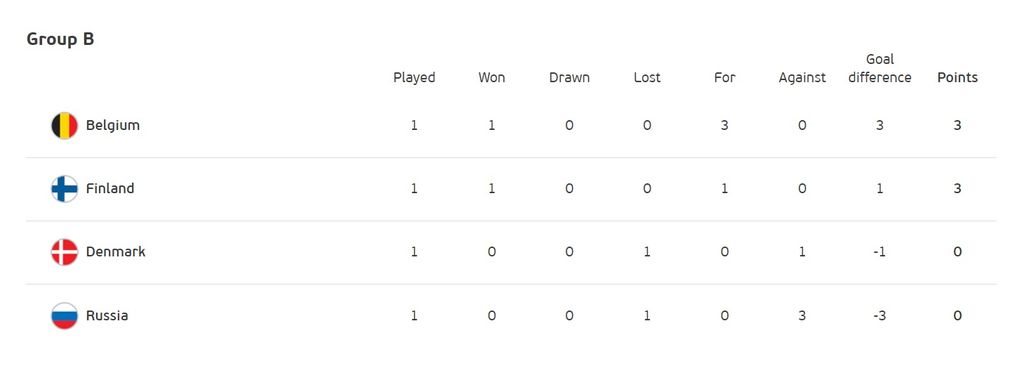Select the Russia team name
The height and width of the screenshot is (366, 1024).
coord(107,316)
